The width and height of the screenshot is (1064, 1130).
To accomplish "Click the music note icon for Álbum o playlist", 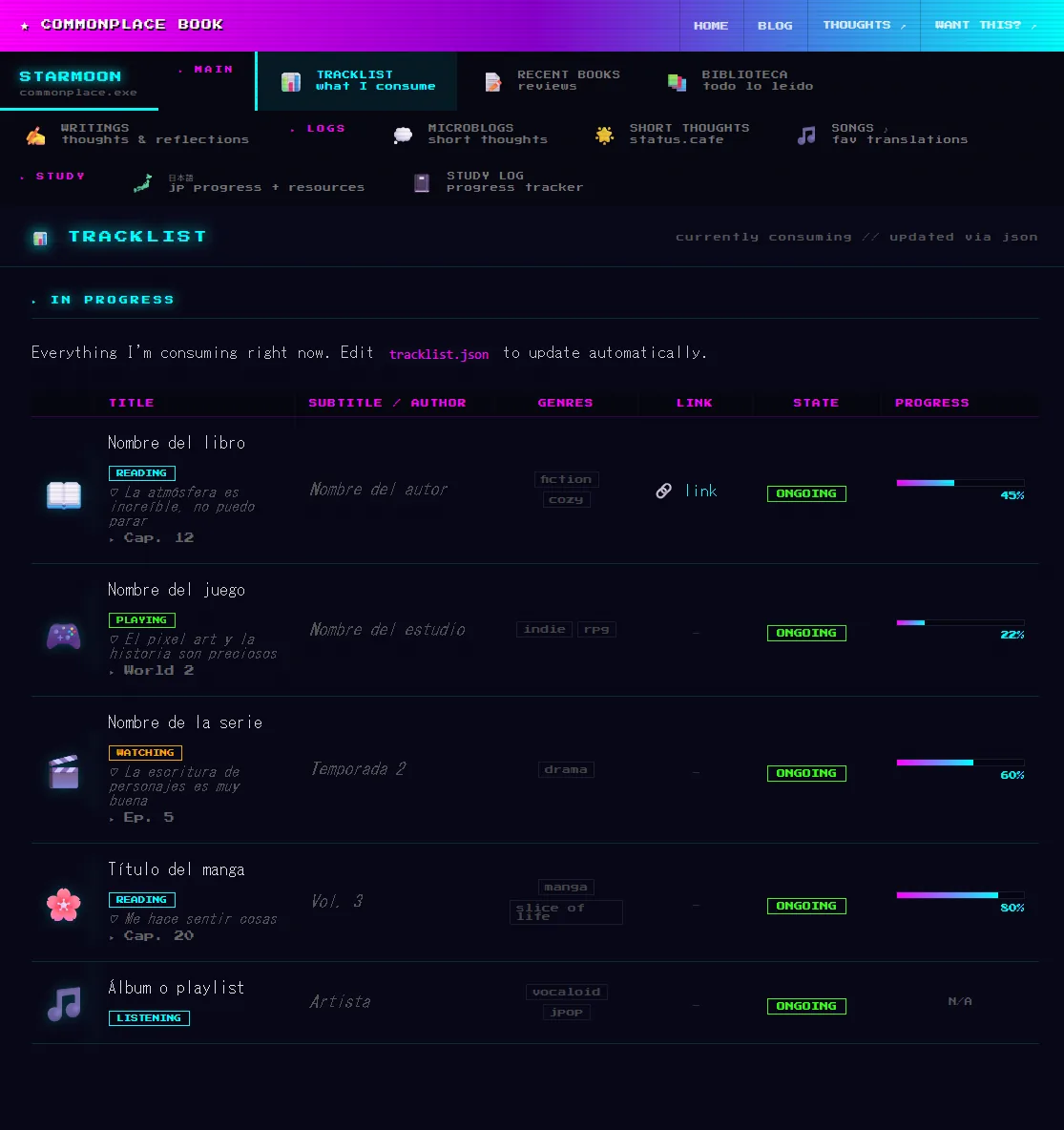I will tap(63, 1003).
